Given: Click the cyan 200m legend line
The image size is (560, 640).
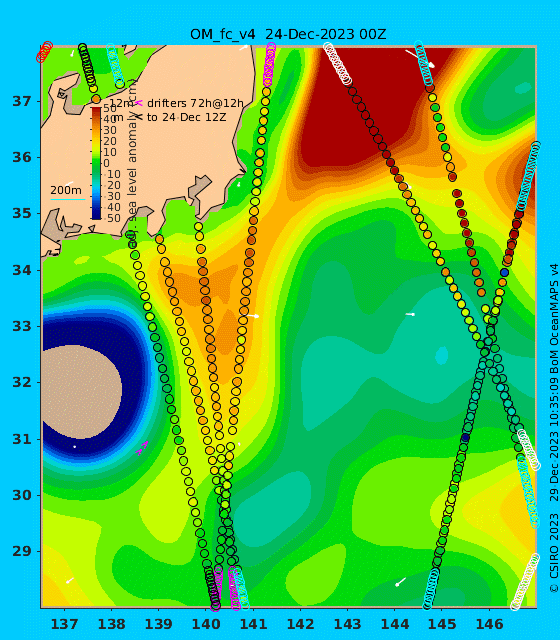Looking at the screenshot, I should coord(68,200).
